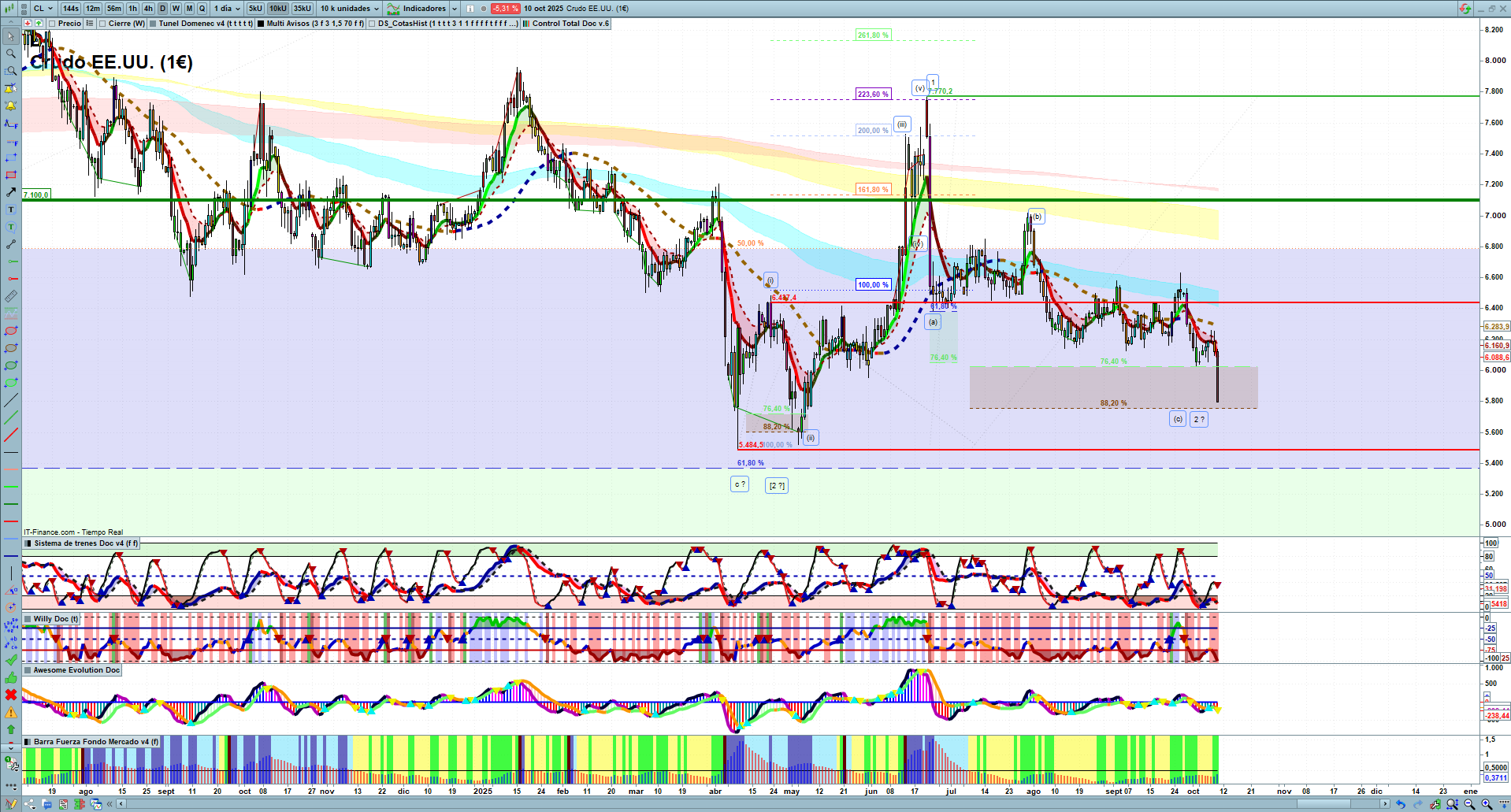
Task: Select the red ellipse drawing tool
Action: [x=11, y=331]
